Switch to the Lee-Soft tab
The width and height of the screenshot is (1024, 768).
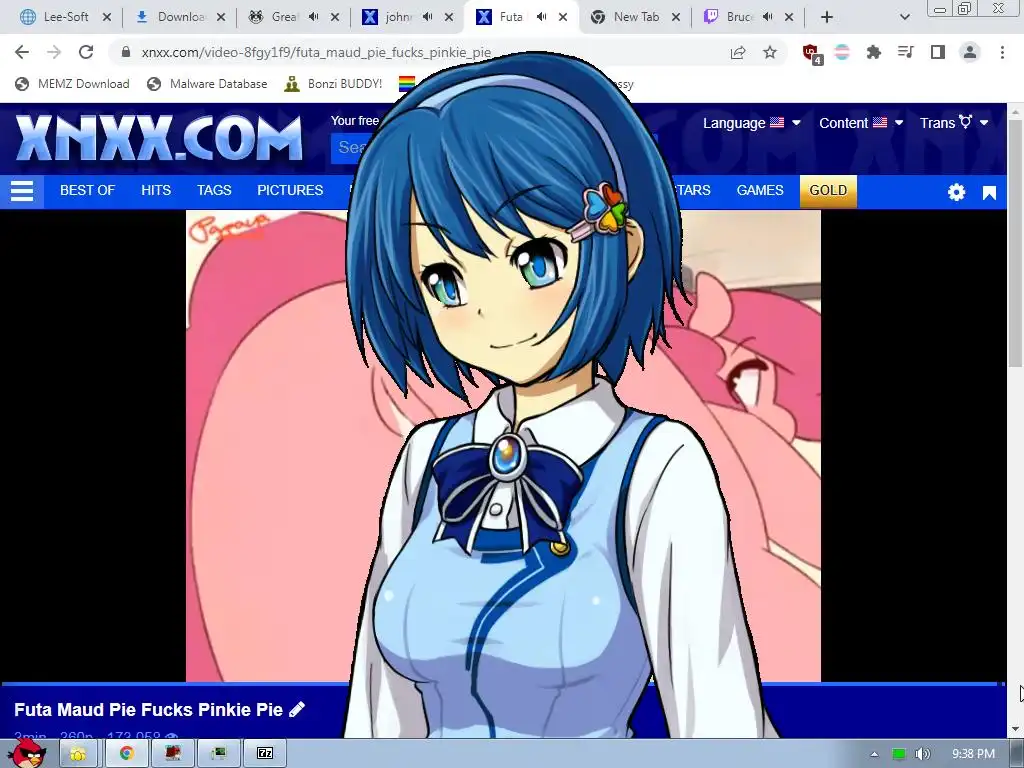tap(65, 17)
